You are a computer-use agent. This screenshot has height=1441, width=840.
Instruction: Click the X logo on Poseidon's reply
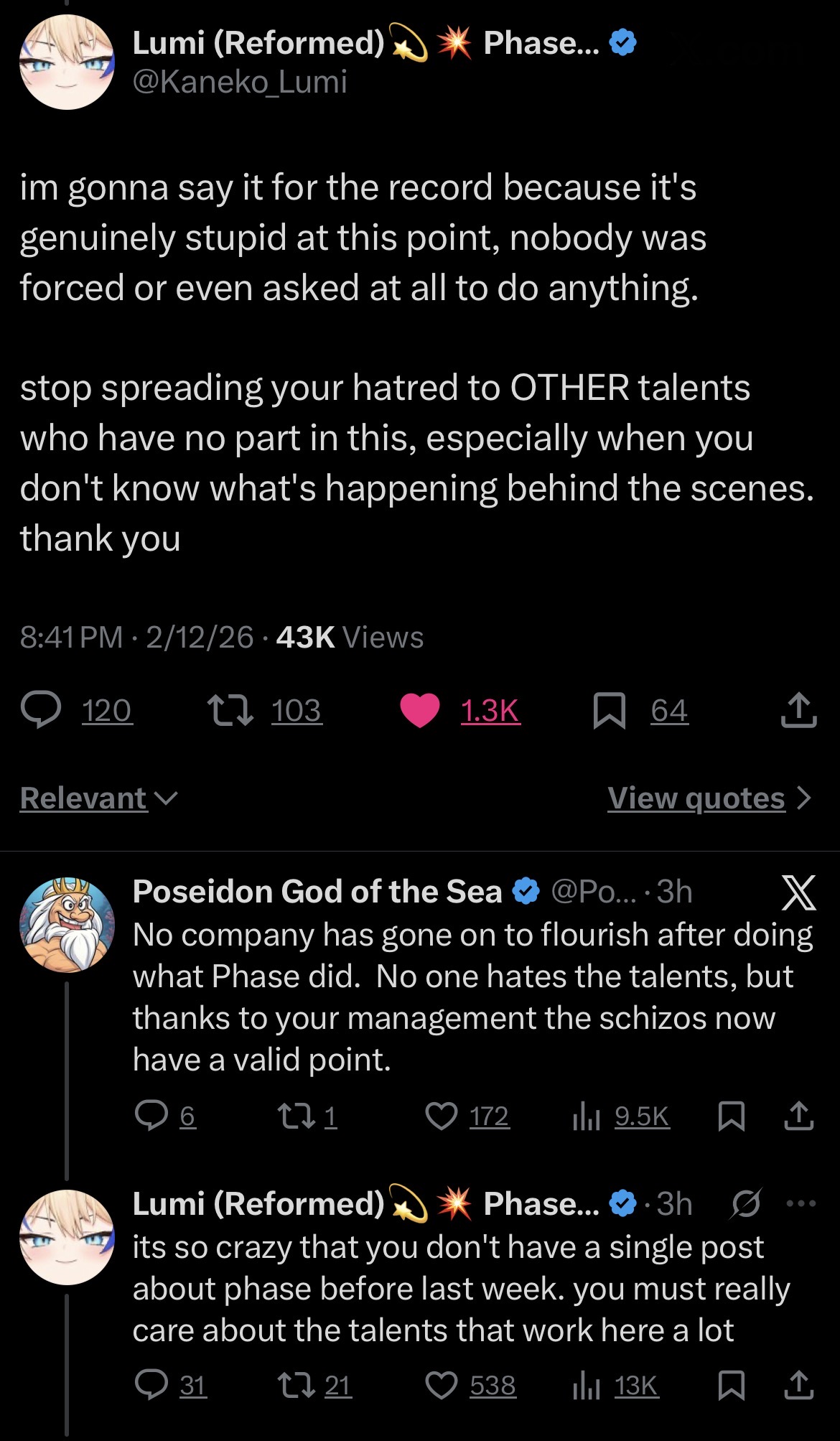798,892
